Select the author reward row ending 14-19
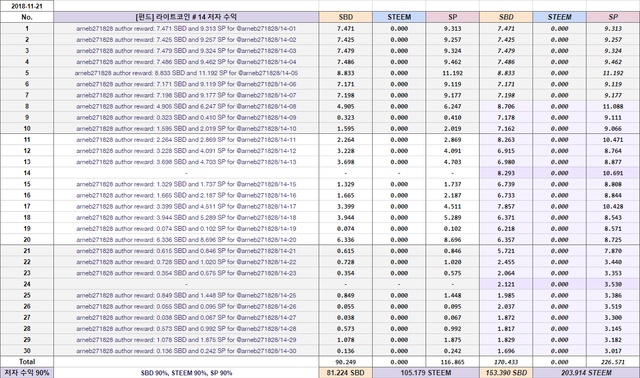This screenshot has height=378, width=640. pos(186,229)
